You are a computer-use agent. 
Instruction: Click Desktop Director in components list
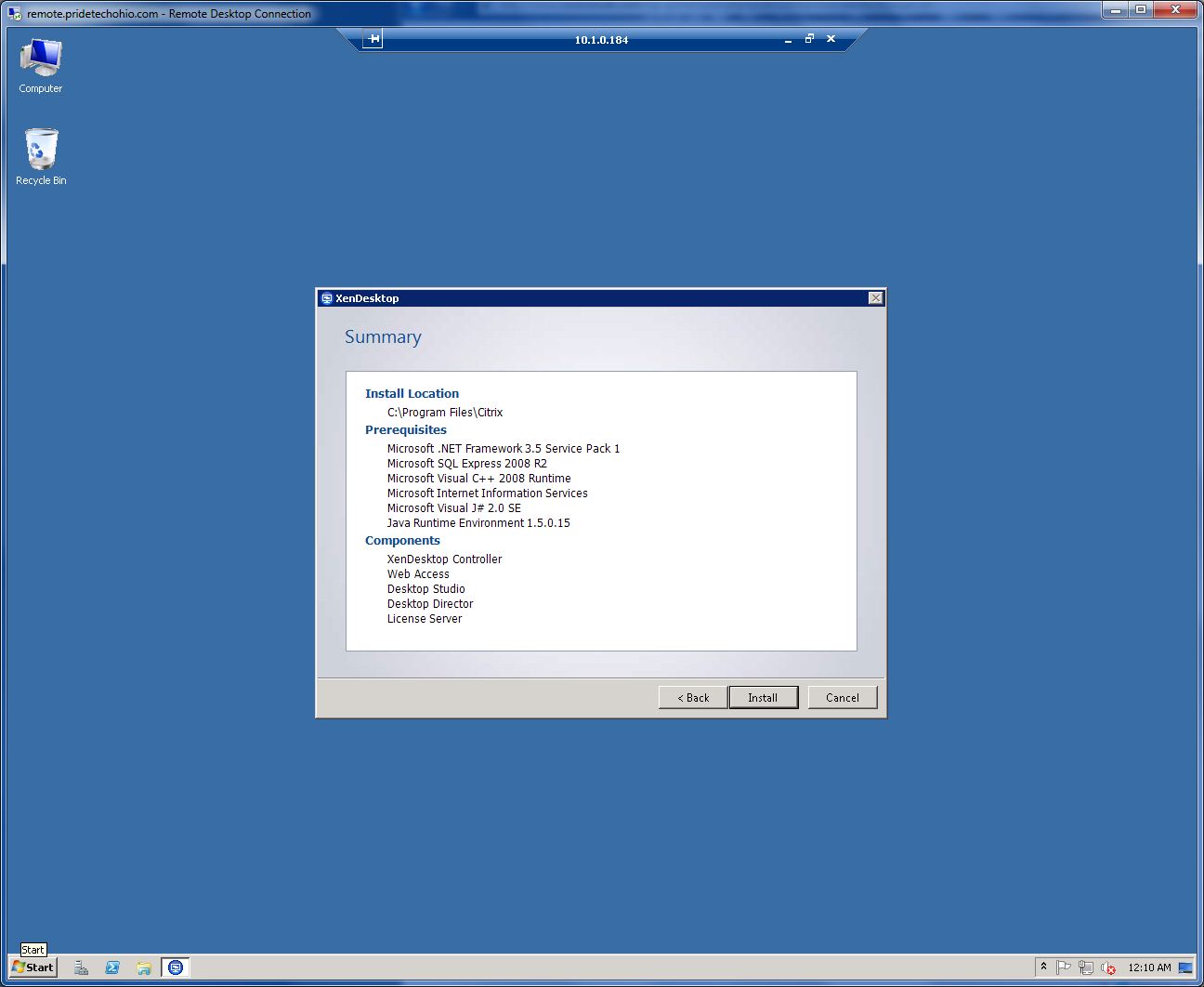(x=430, y=604)
